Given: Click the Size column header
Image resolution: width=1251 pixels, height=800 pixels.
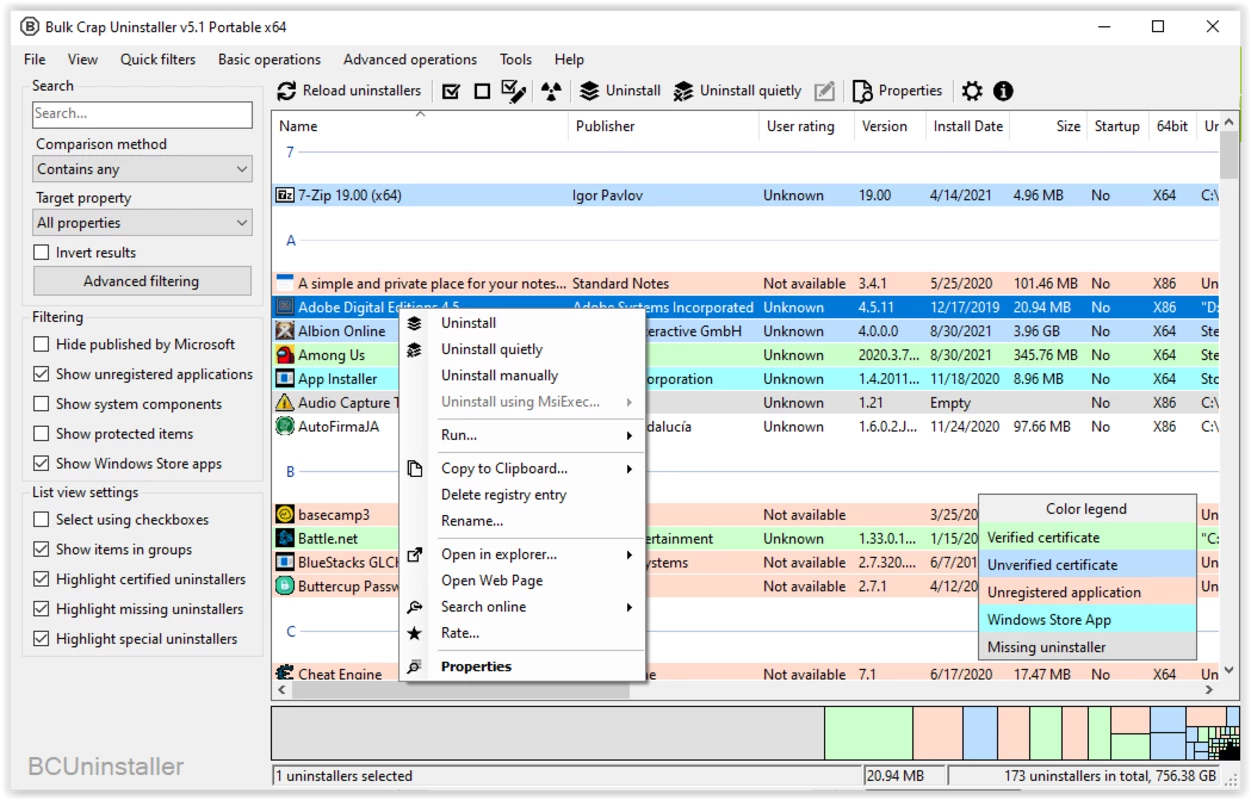Looking at the screenshot, I should (1047, 126).
